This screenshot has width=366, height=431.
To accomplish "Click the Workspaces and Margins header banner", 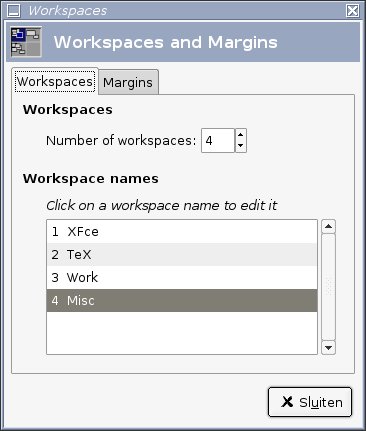I will [x=183, y=42].
